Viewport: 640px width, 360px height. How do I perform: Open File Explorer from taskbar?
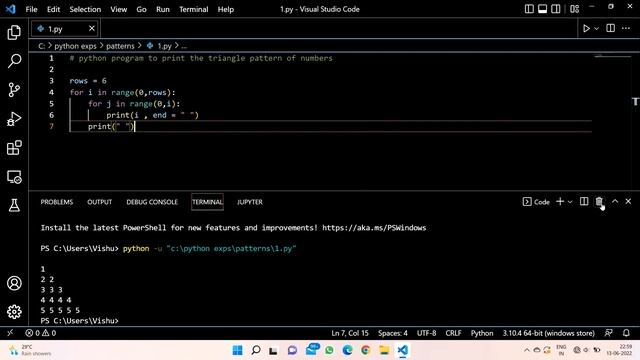coord(384,350)
